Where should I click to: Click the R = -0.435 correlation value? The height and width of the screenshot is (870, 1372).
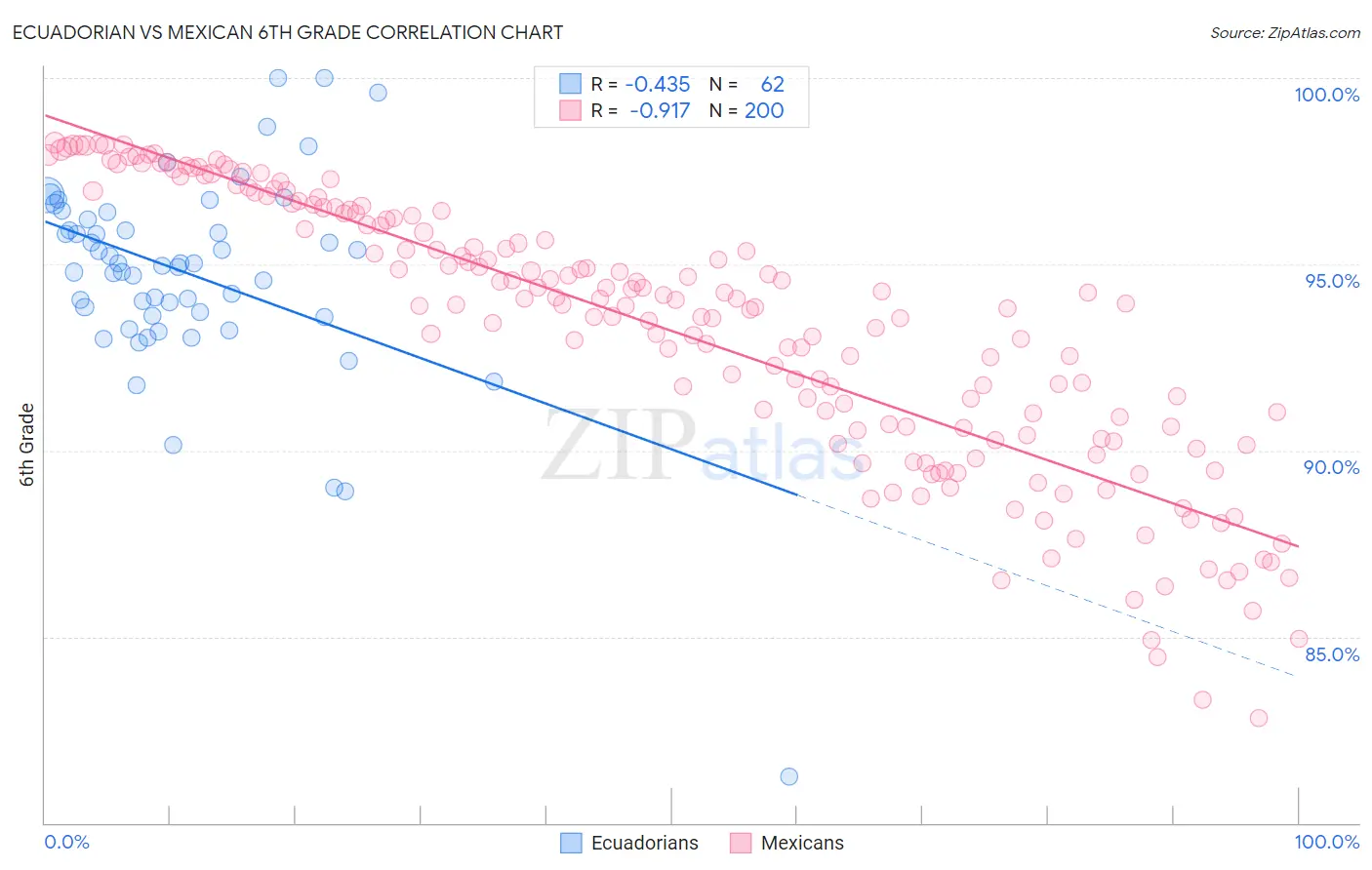pos(640,84)
